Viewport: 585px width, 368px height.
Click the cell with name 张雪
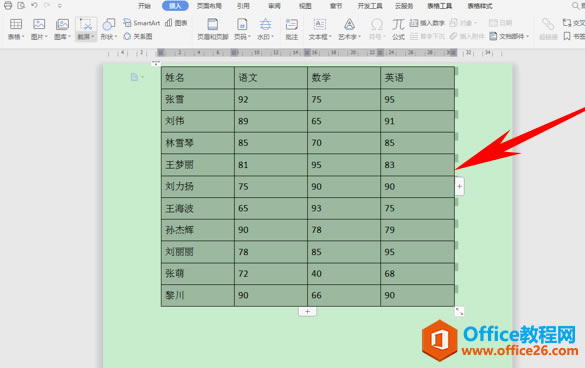click(x=198, y=100)
